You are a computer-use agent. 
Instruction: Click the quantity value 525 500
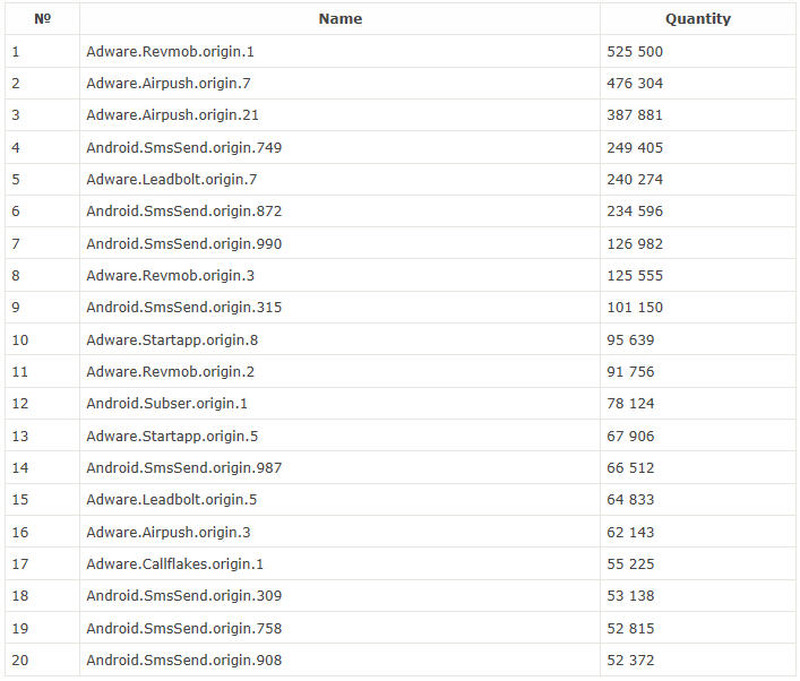(x=634, y=51)
